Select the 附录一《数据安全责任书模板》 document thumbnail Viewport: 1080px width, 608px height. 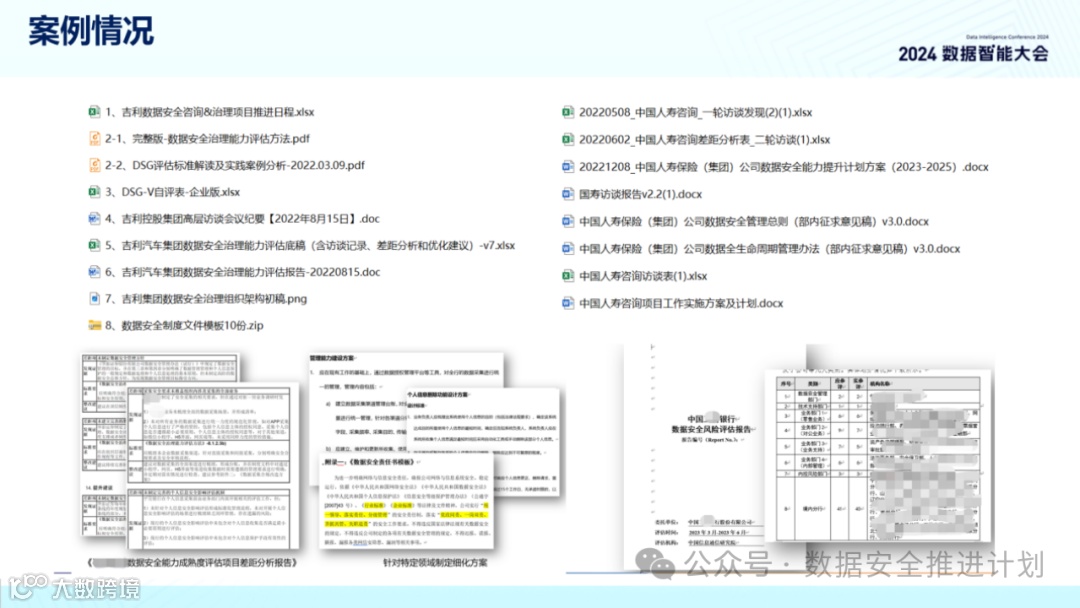point(406,501)
